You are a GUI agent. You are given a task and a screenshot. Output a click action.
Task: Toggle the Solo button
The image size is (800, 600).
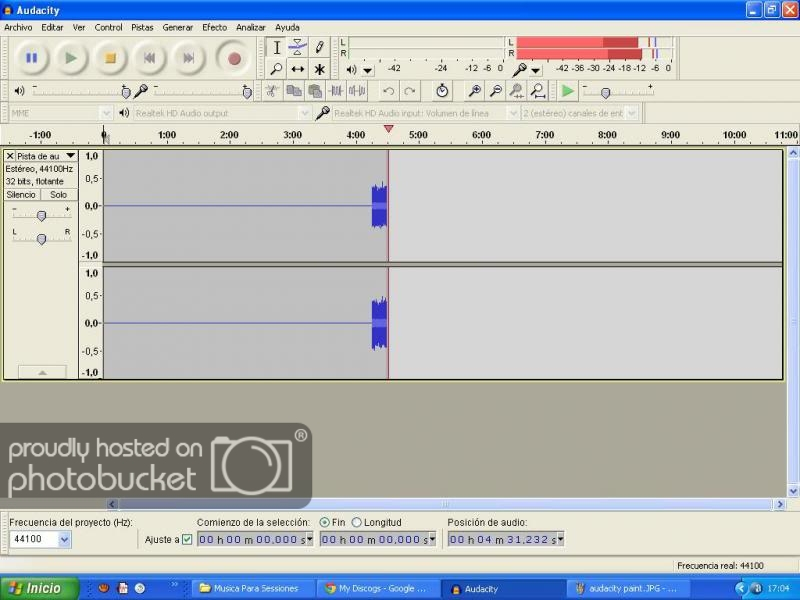59,195
